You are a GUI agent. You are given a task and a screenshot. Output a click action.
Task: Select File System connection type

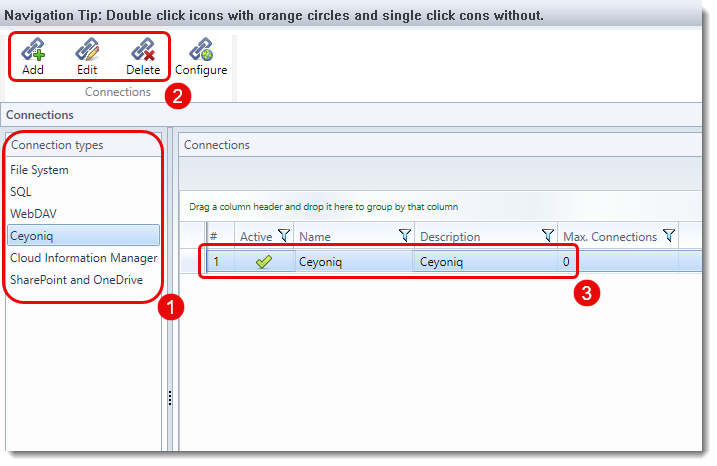click(83, 170)
